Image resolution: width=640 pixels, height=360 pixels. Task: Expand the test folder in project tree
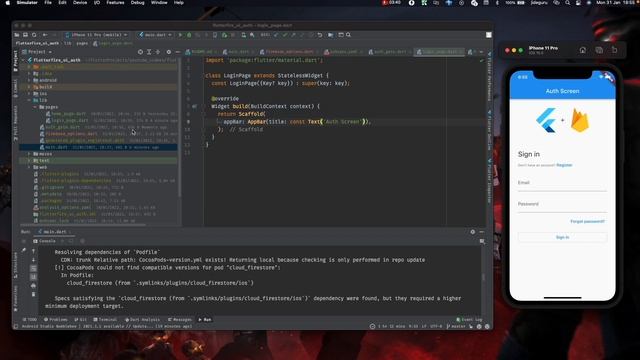pos(29,160)
